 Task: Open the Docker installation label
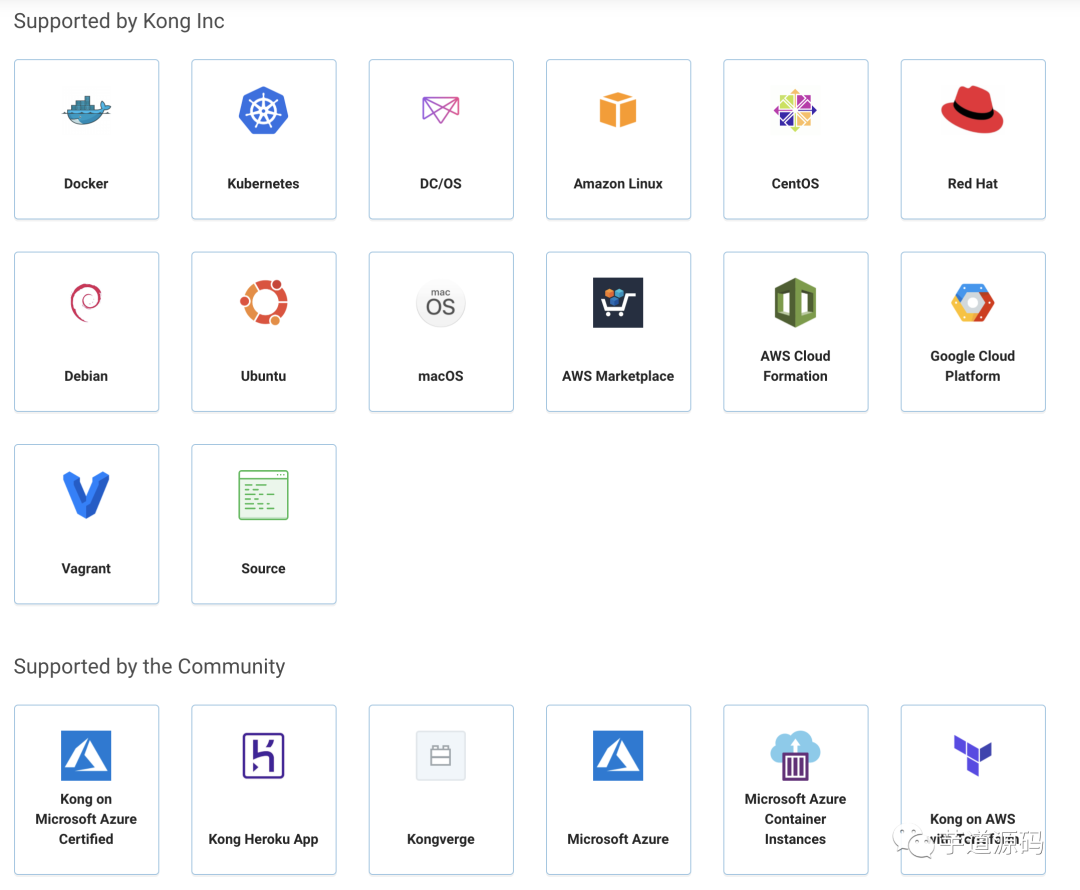coord(86,184)
